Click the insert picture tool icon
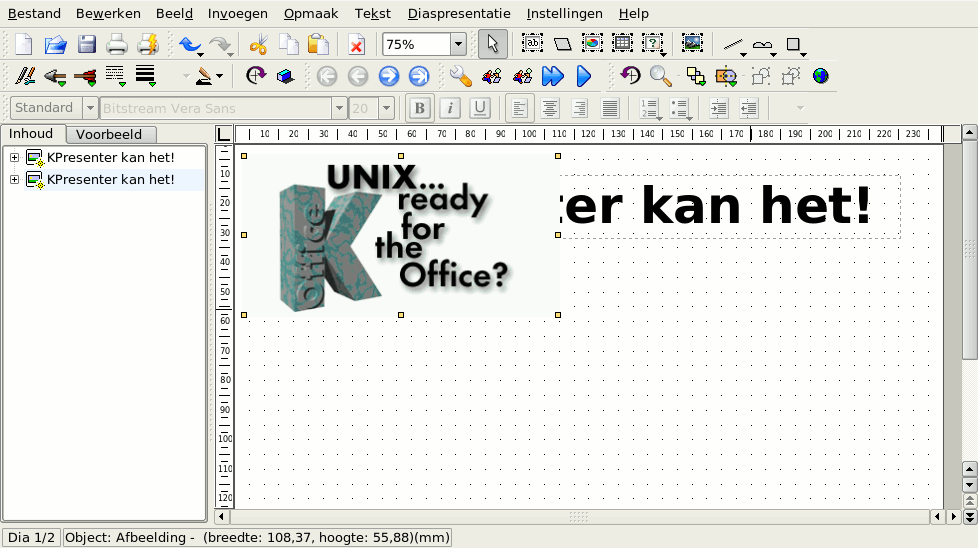 [x=692, y=44]
